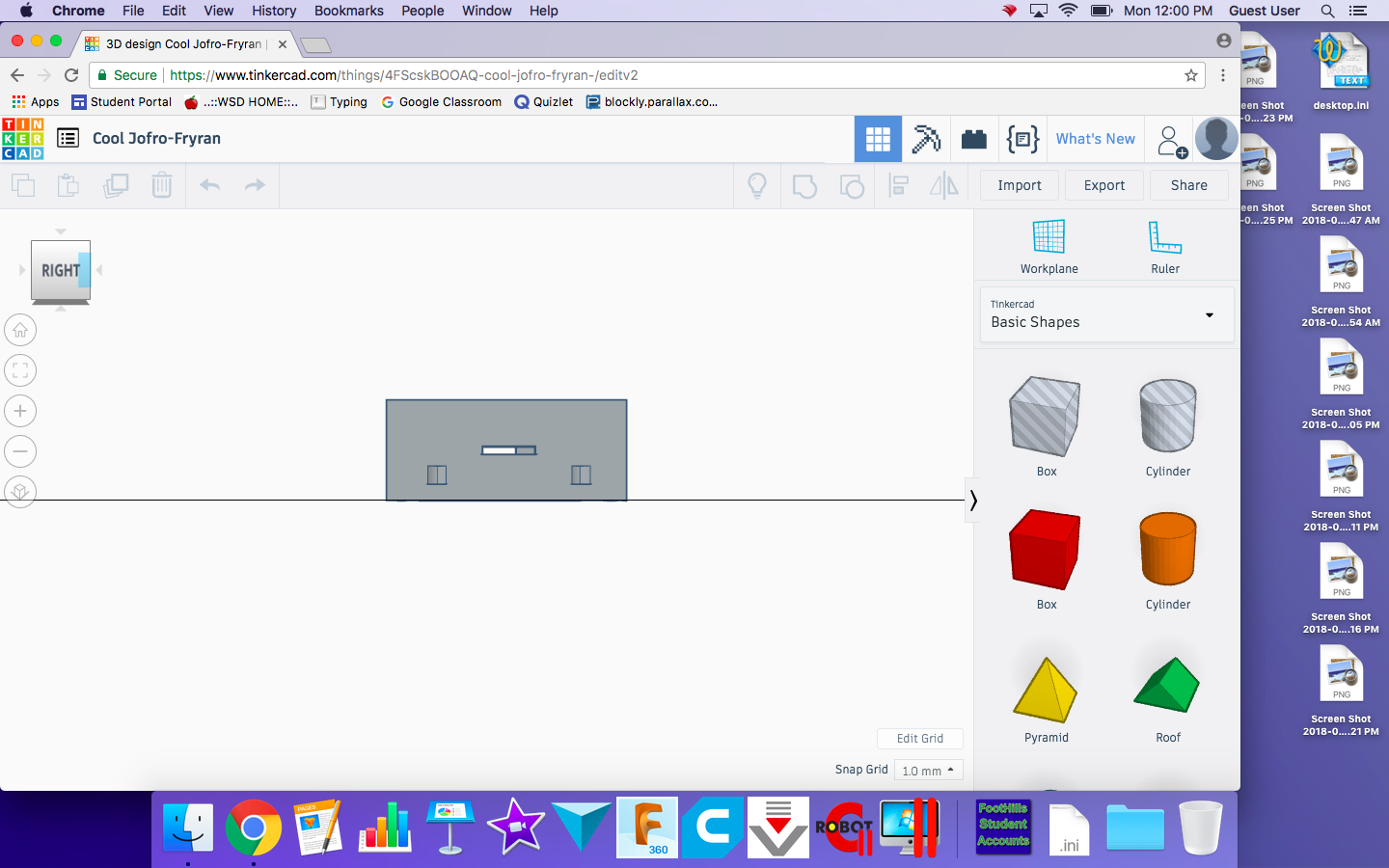Click the Duplicate tool icon

click(116, 184)
